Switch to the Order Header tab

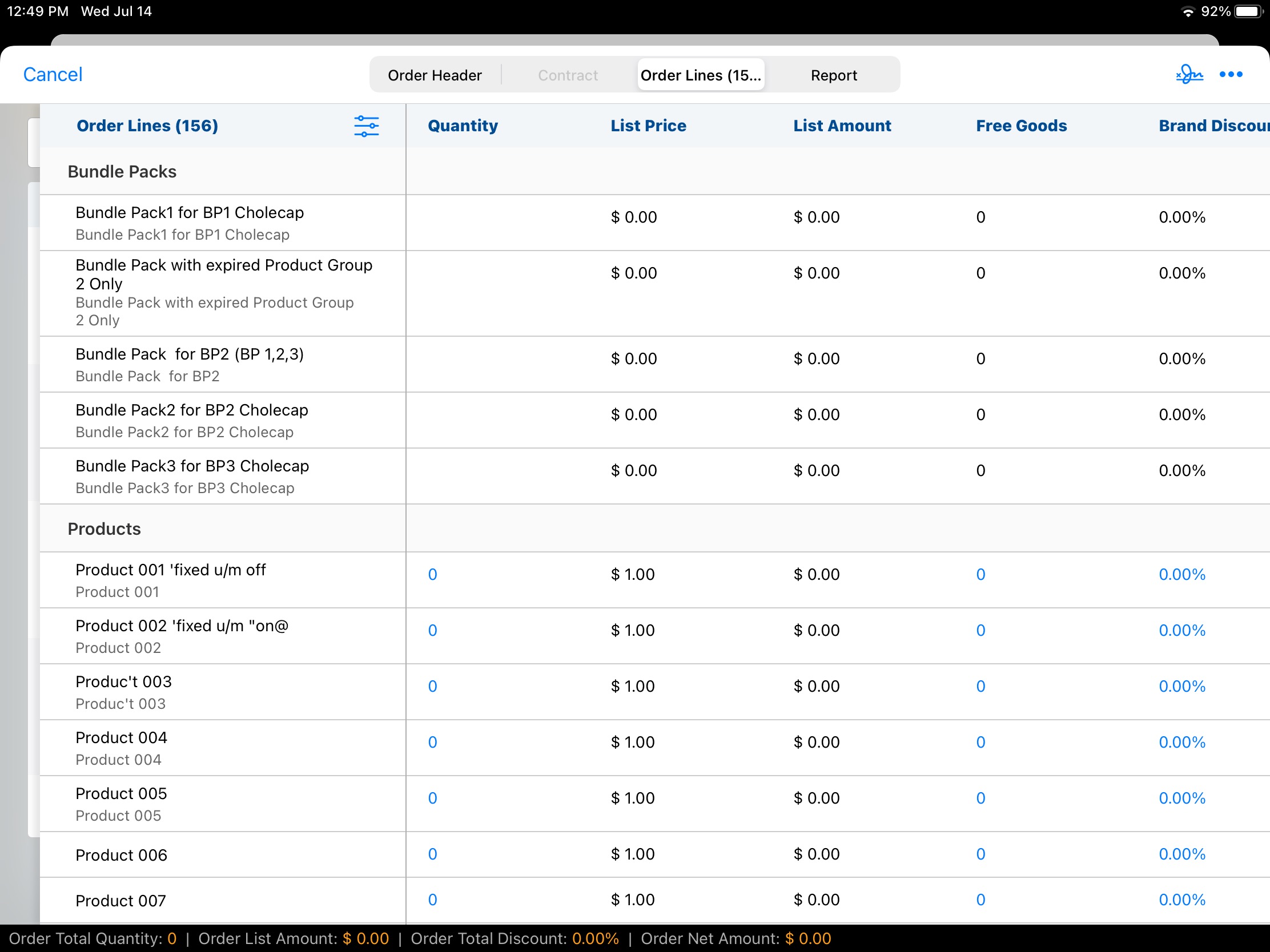[x=435, y=75]
